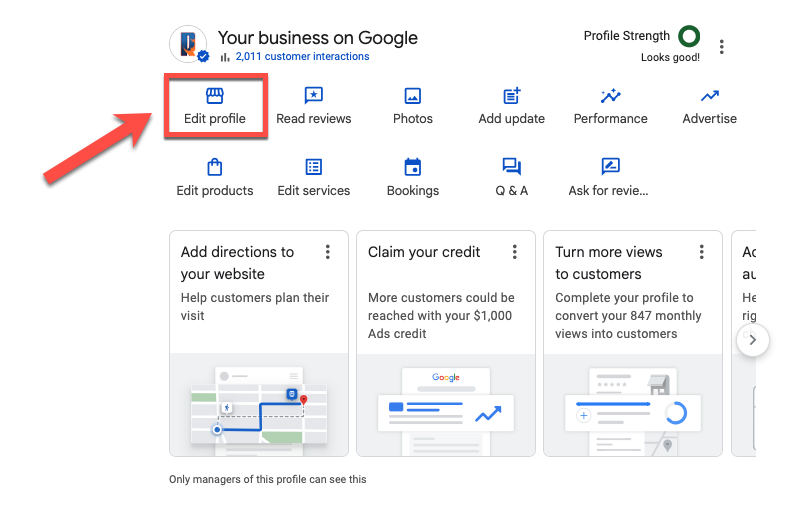
Task: Click the Profile Strength label
Action: tap(626, 36)
